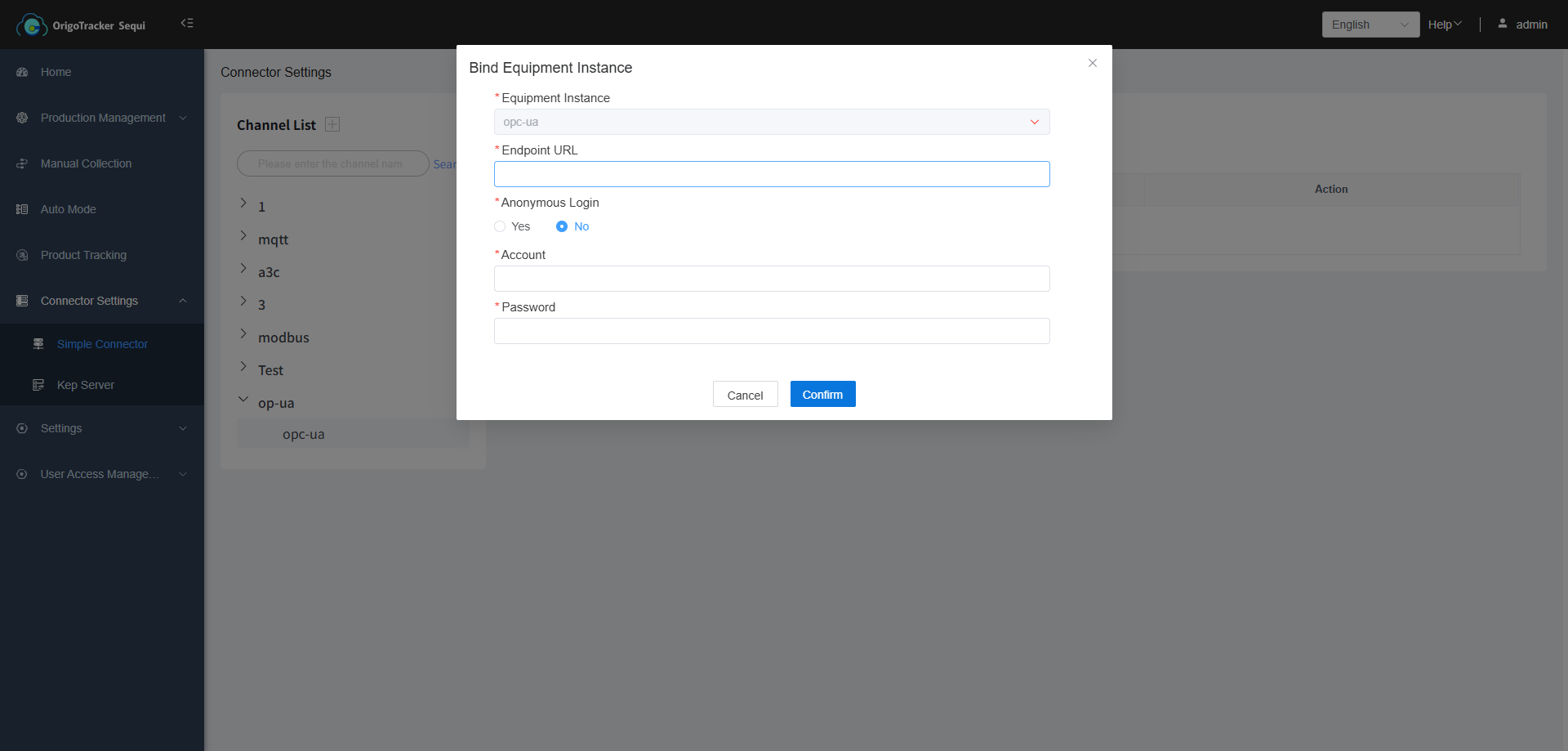This screenshot has height=751, width=1568.
Task: Click the Cancel button
Action: (745, 395)
